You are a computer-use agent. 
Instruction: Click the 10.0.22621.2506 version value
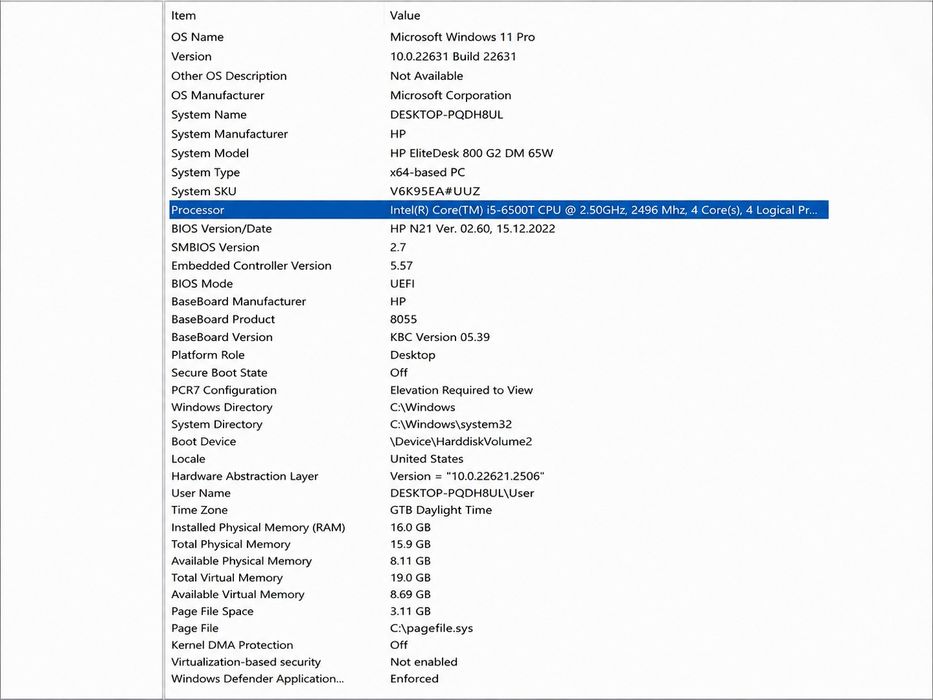[x=467, y=476]
